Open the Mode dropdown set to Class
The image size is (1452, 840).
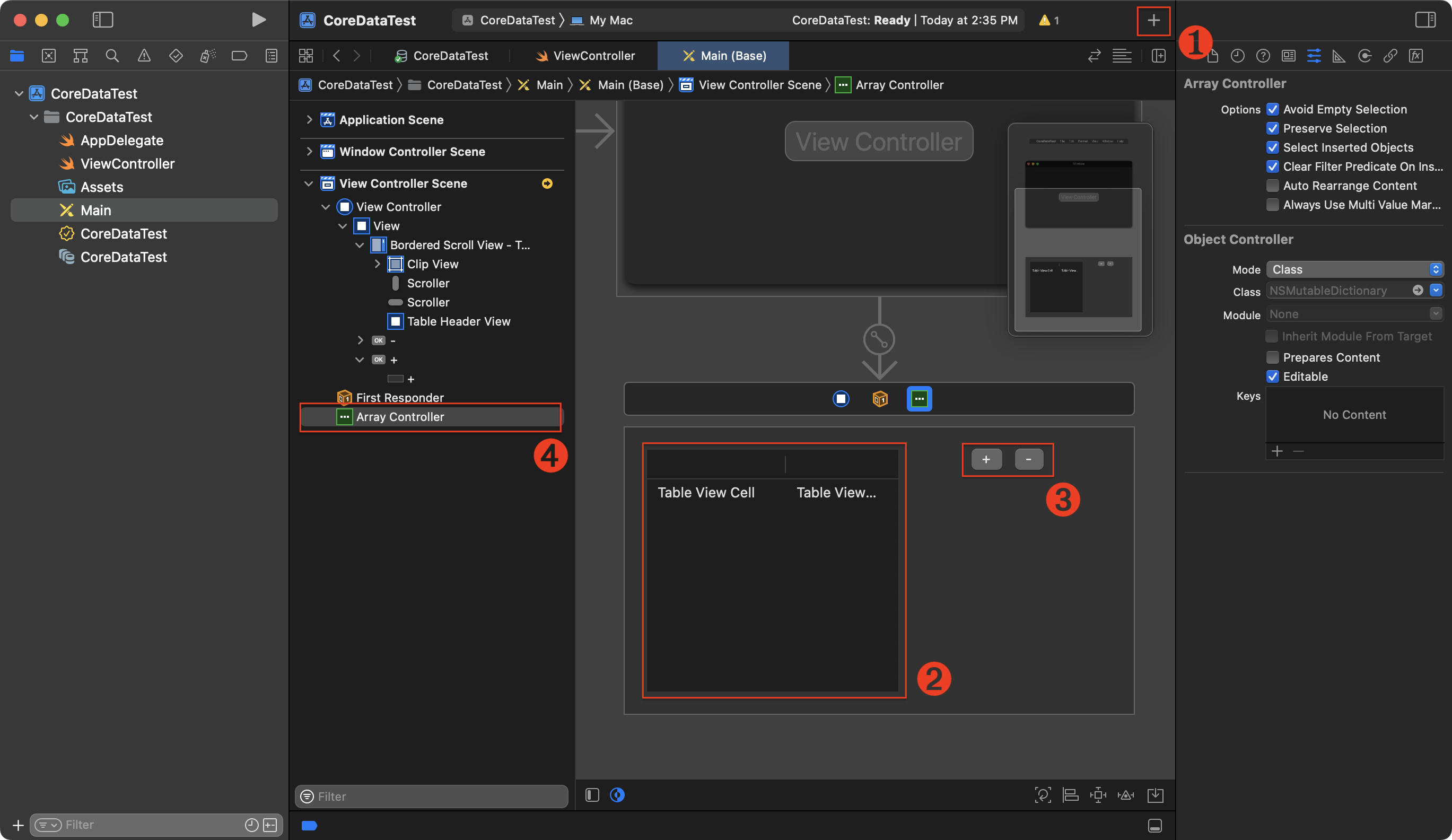coord(1354,269)
